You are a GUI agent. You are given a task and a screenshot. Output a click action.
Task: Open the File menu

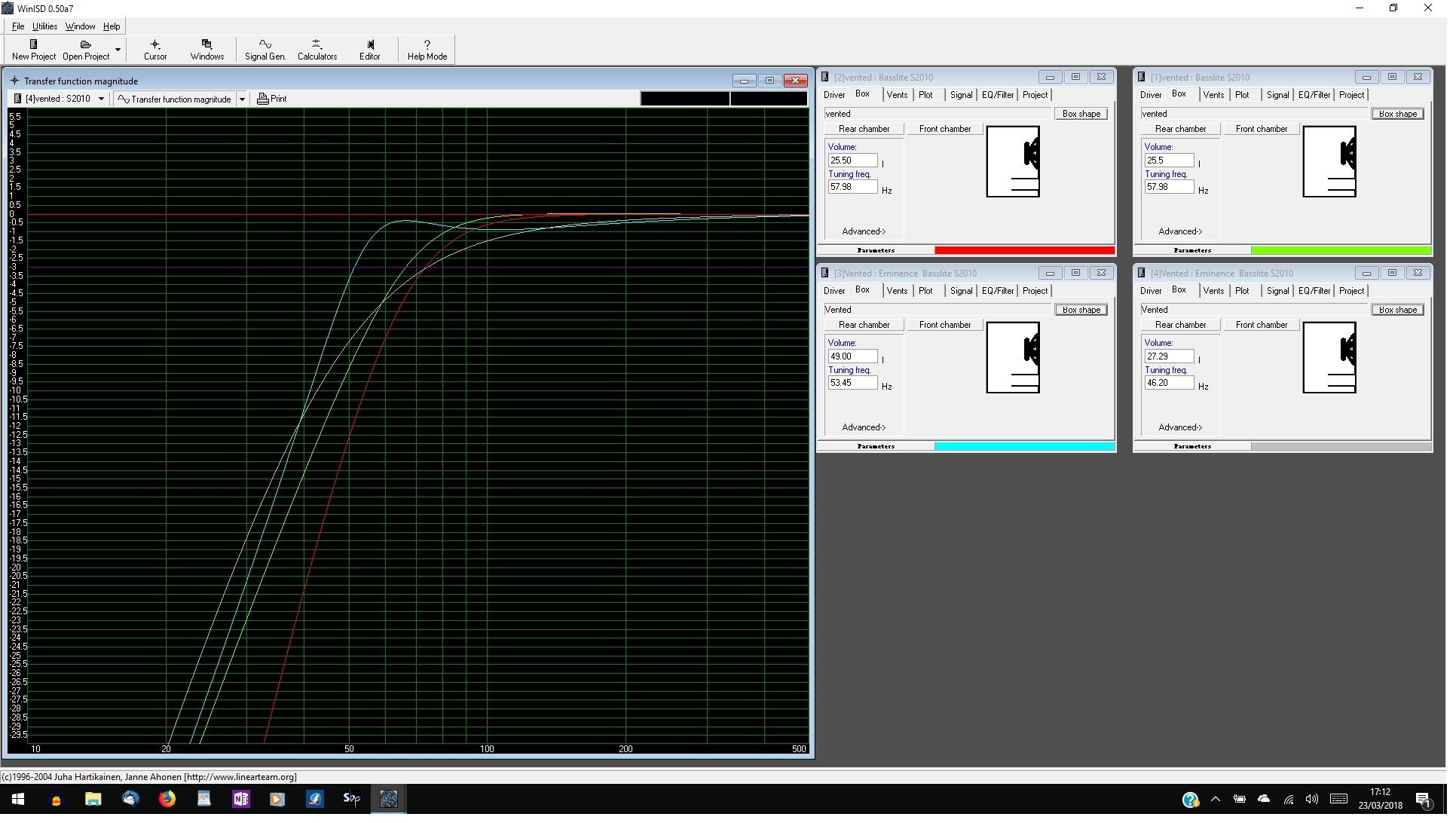point(18,26)
